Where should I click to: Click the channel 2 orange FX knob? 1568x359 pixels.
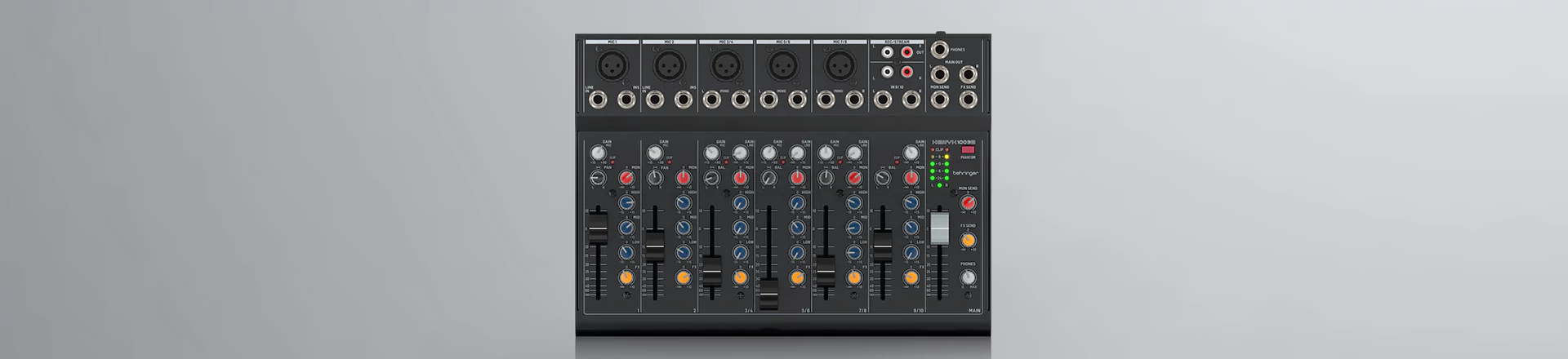[684, 277]
